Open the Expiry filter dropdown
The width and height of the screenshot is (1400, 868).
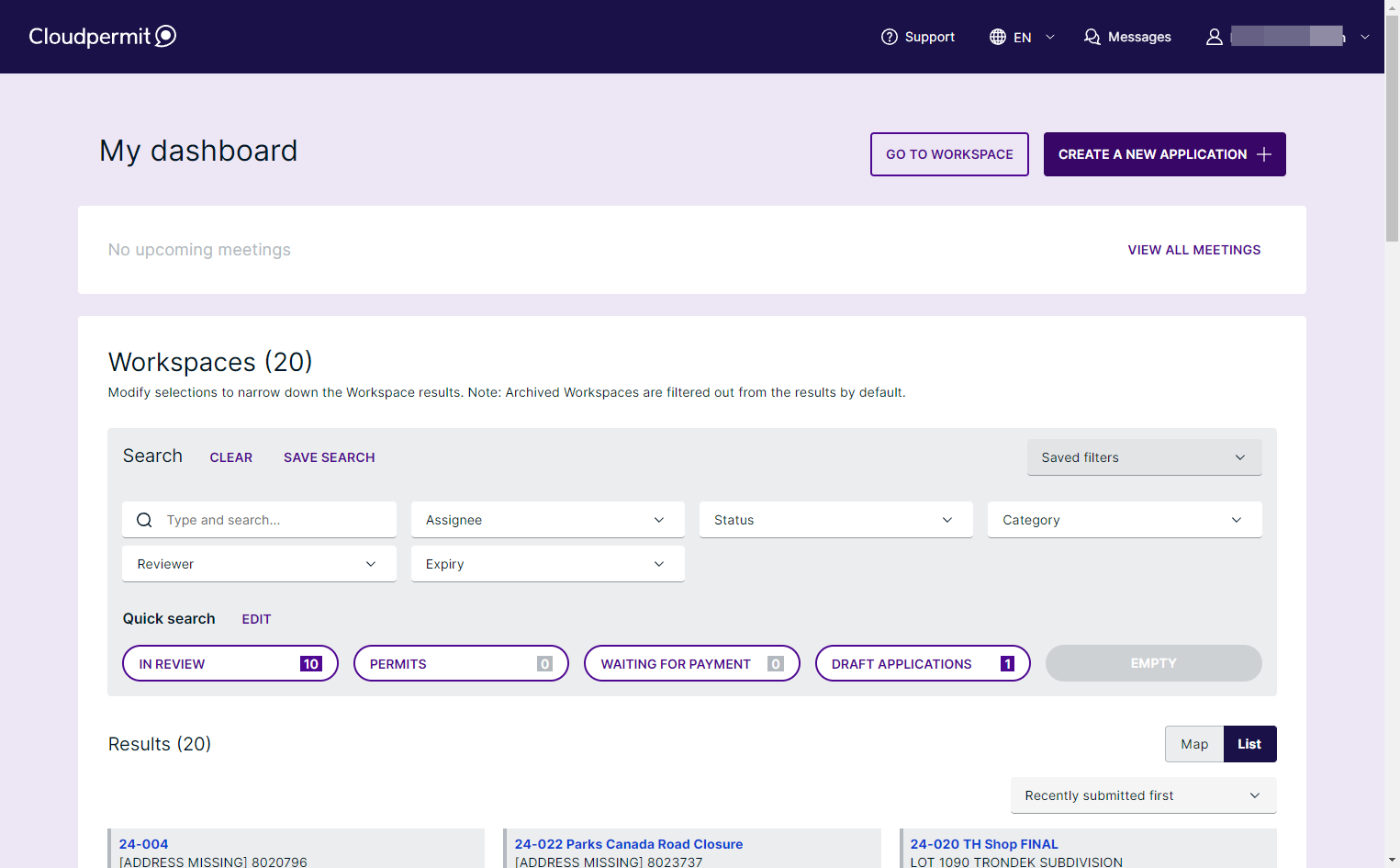tap(547, 564)
